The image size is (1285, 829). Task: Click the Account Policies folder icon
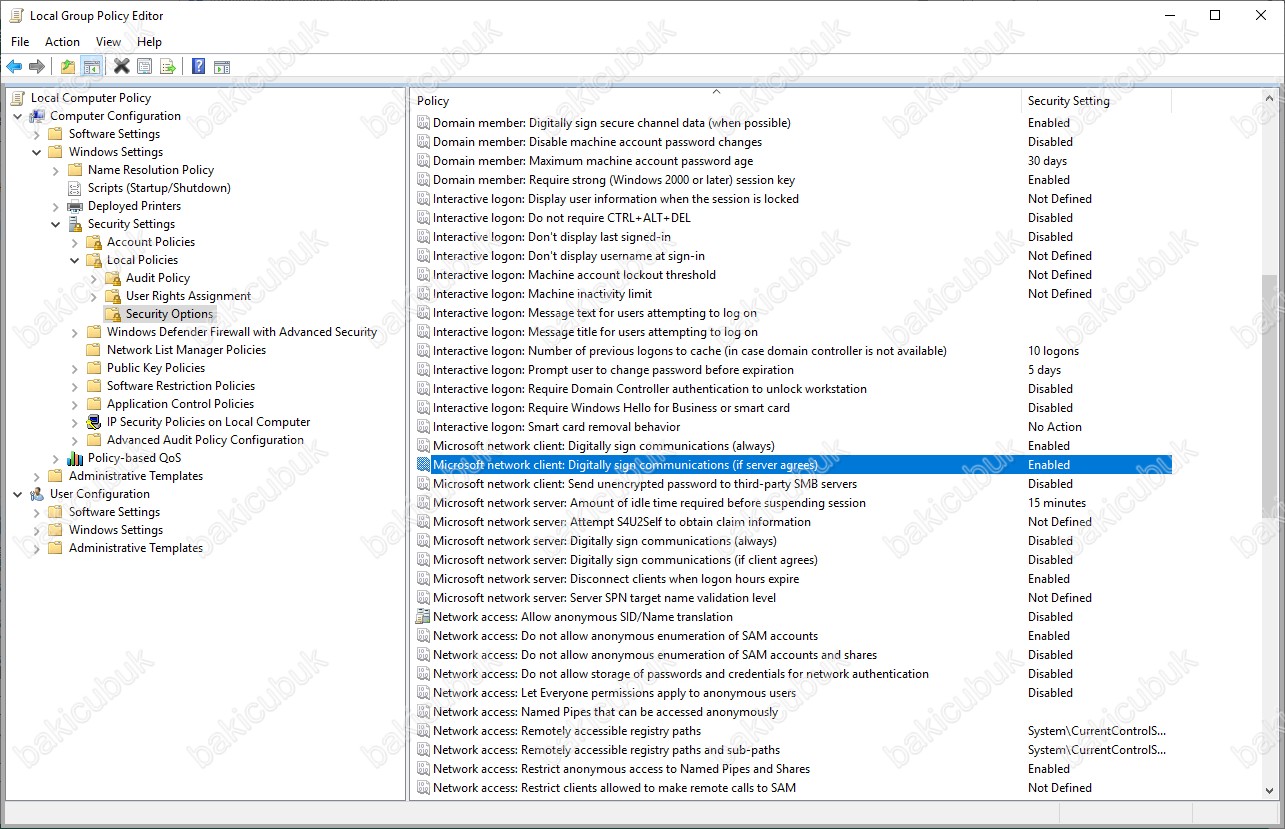coord(95,242)
